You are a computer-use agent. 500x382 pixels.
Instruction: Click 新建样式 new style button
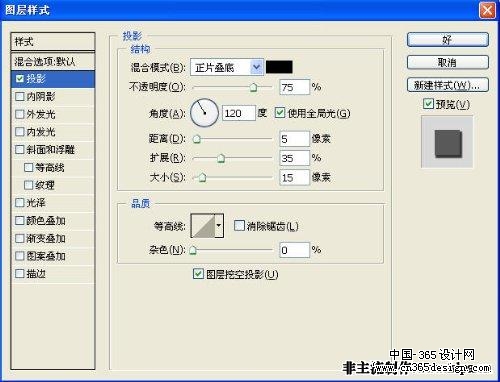coord(448,85)
